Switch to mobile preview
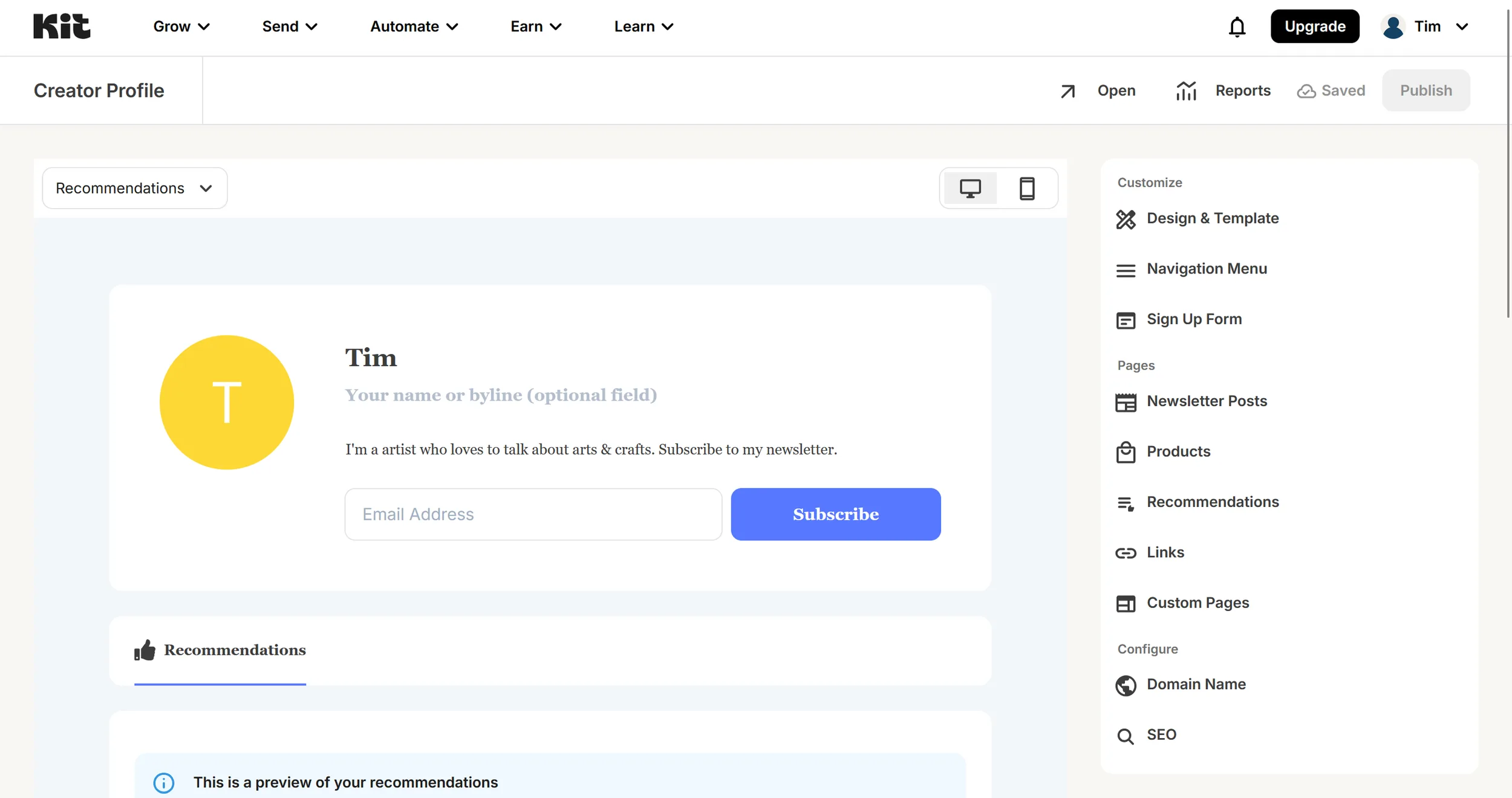Image resolution: width=1512 pixels, height=798 pixels. tap(1027, 188)
